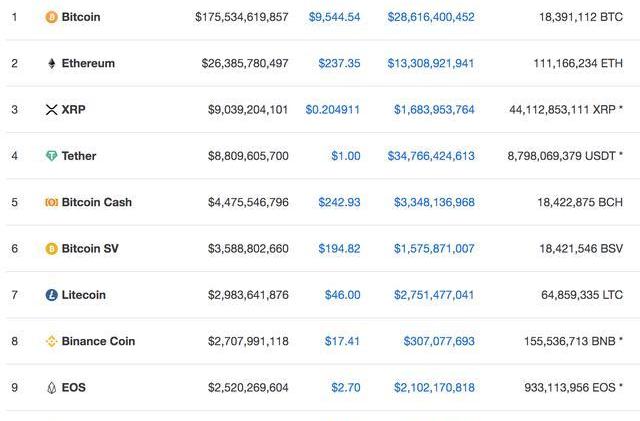This screenshot has width=640, height=421.
Task: Click Tether volume $34,766,424,613
Action: [x=430, y=156]
